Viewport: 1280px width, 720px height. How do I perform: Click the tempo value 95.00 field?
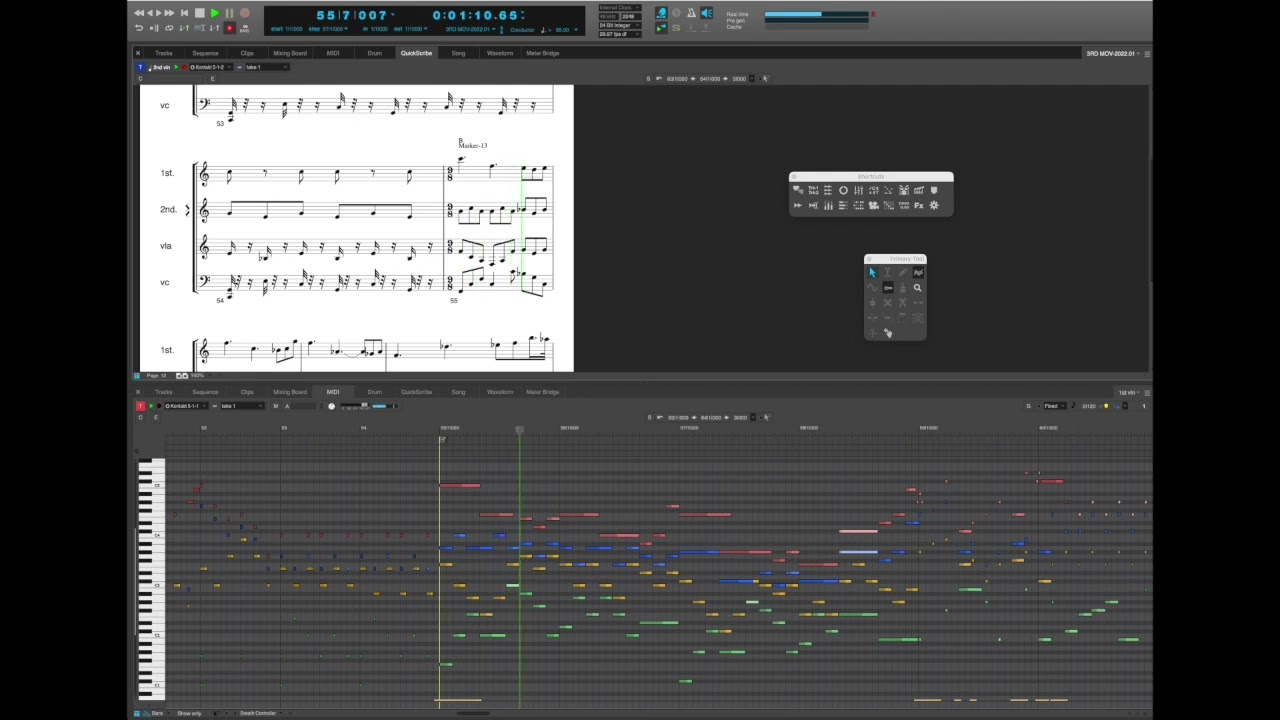(x=563, y=28)
